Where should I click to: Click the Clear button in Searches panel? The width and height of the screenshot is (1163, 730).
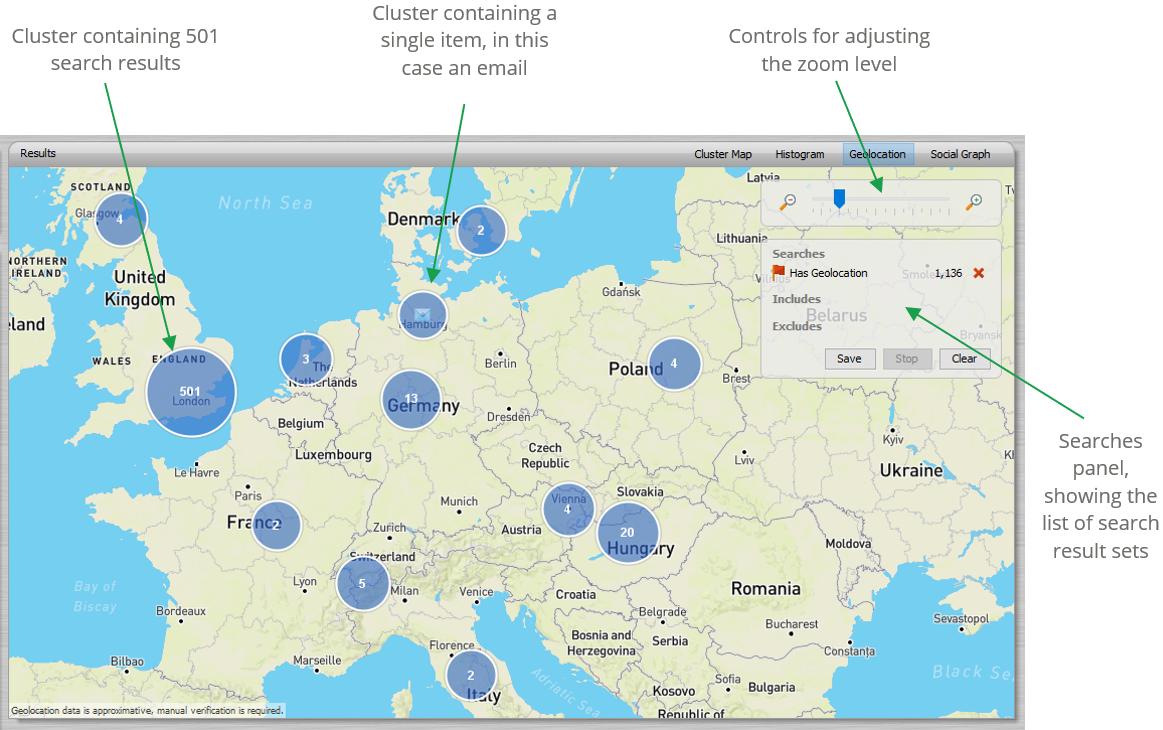964,359
